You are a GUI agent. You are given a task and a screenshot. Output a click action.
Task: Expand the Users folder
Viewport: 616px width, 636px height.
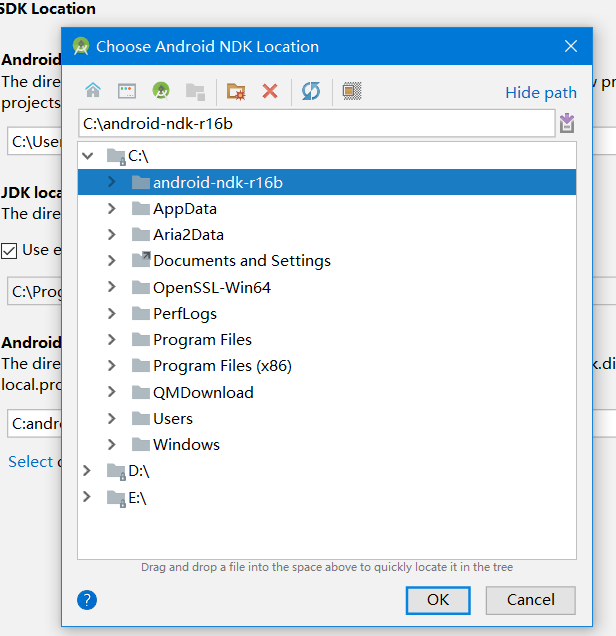point(112,418)
